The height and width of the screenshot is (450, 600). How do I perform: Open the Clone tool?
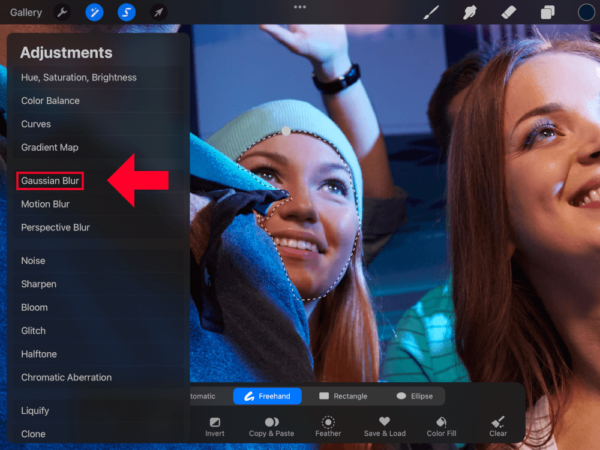pos(98,434)
